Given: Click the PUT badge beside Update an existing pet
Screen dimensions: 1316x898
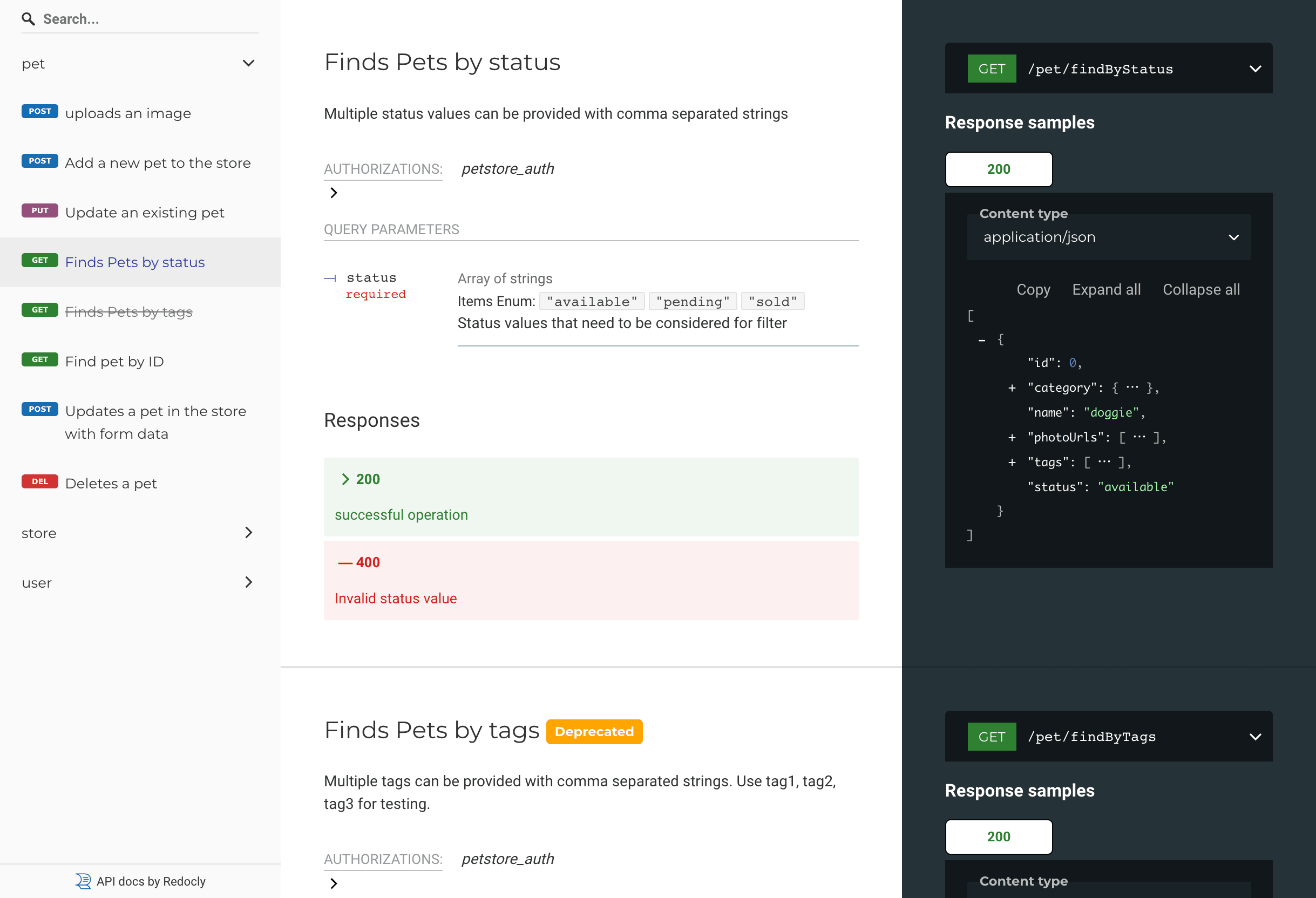Looking at the screenshot, I should pyautogui.click(x=39, y=210).
